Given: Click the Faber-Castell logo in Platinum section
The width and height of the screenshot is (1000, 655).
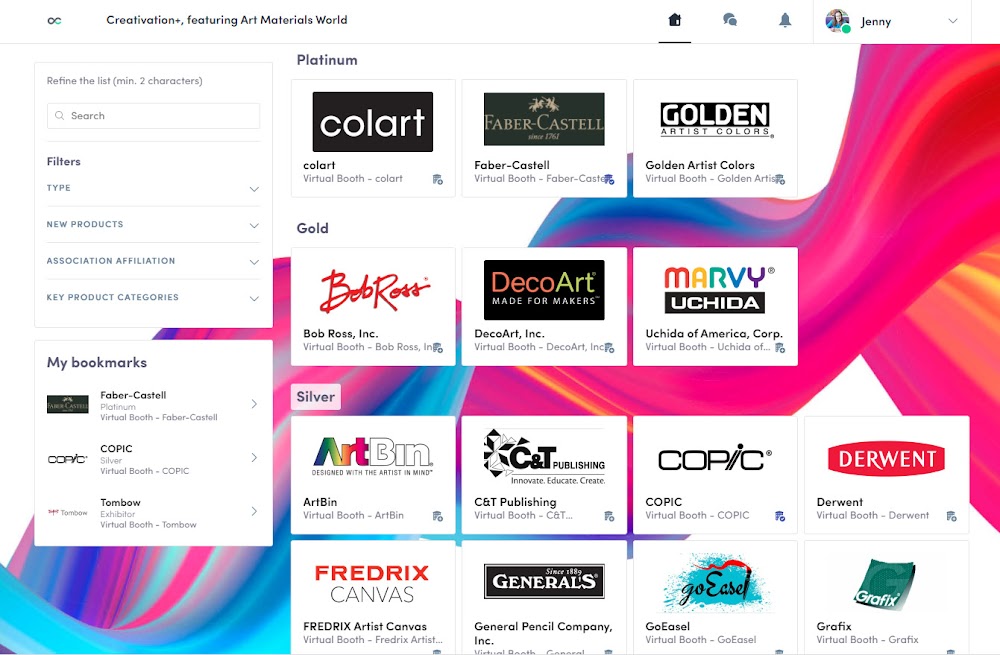Looking at the screenshot, I should 544,119.
